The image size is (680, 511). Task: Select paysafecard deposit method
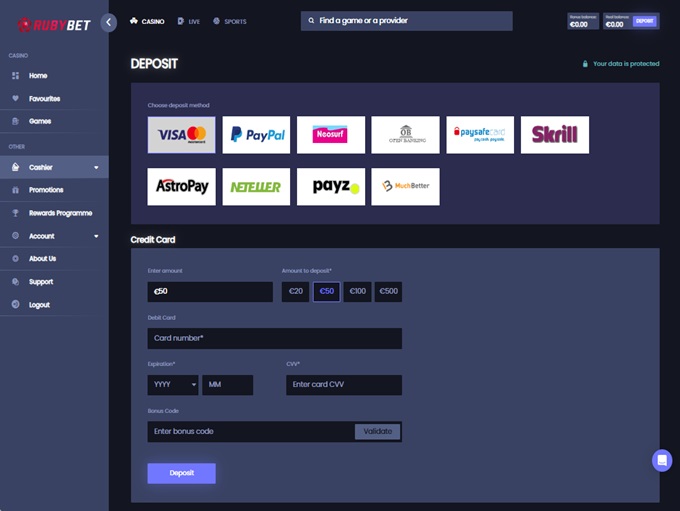[x=480, y=135]
